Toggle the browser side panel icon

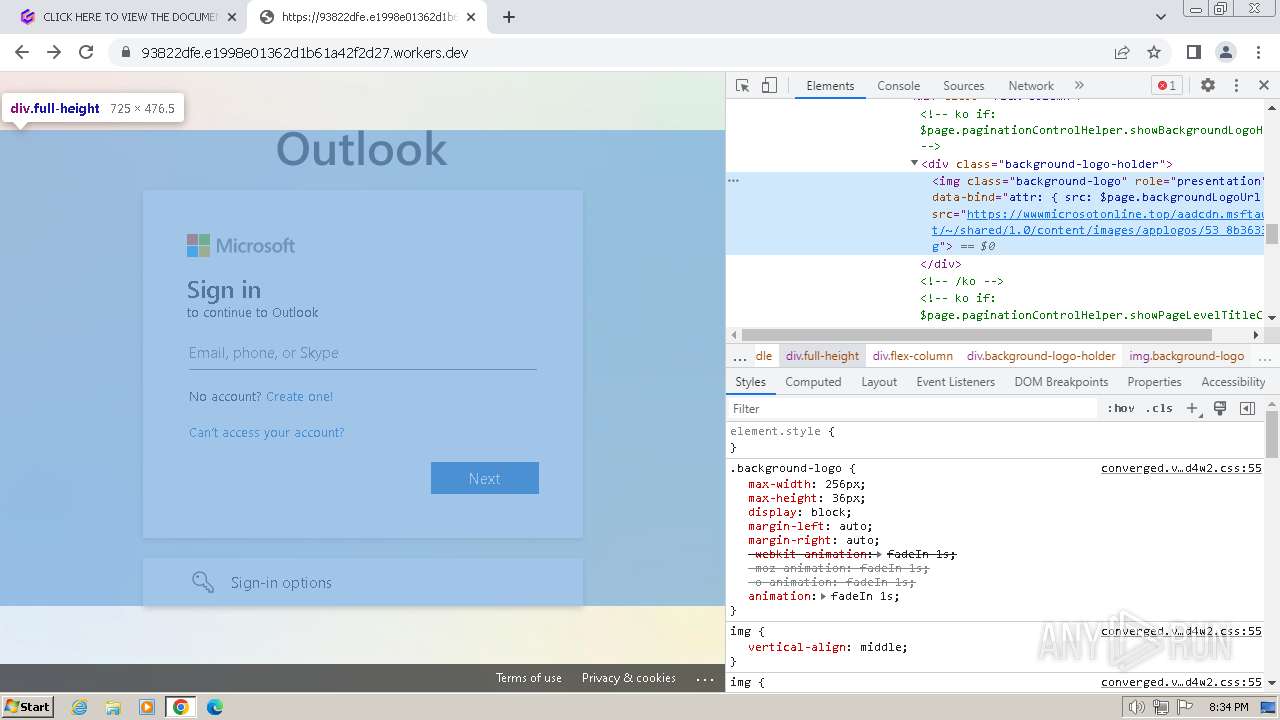click(x=1193, y=52)
